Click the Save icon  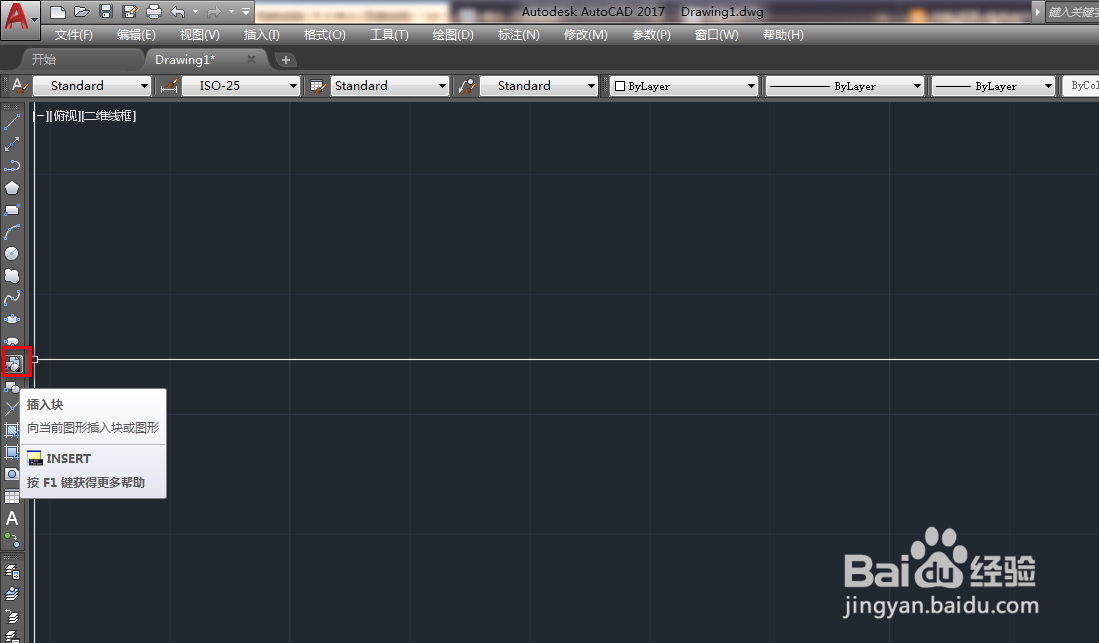click(x=106, y=12)
